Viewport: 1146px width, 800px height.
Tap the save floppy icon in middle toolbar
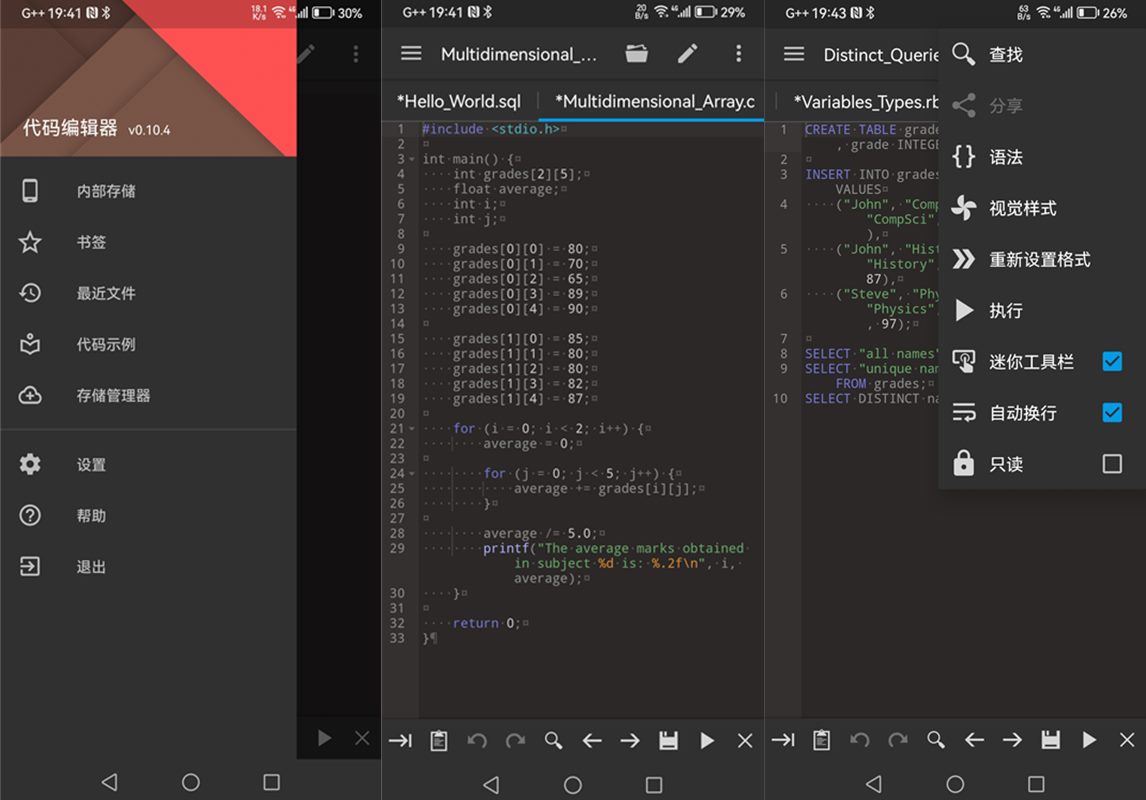pyautogui.click(x=668, y=740)
